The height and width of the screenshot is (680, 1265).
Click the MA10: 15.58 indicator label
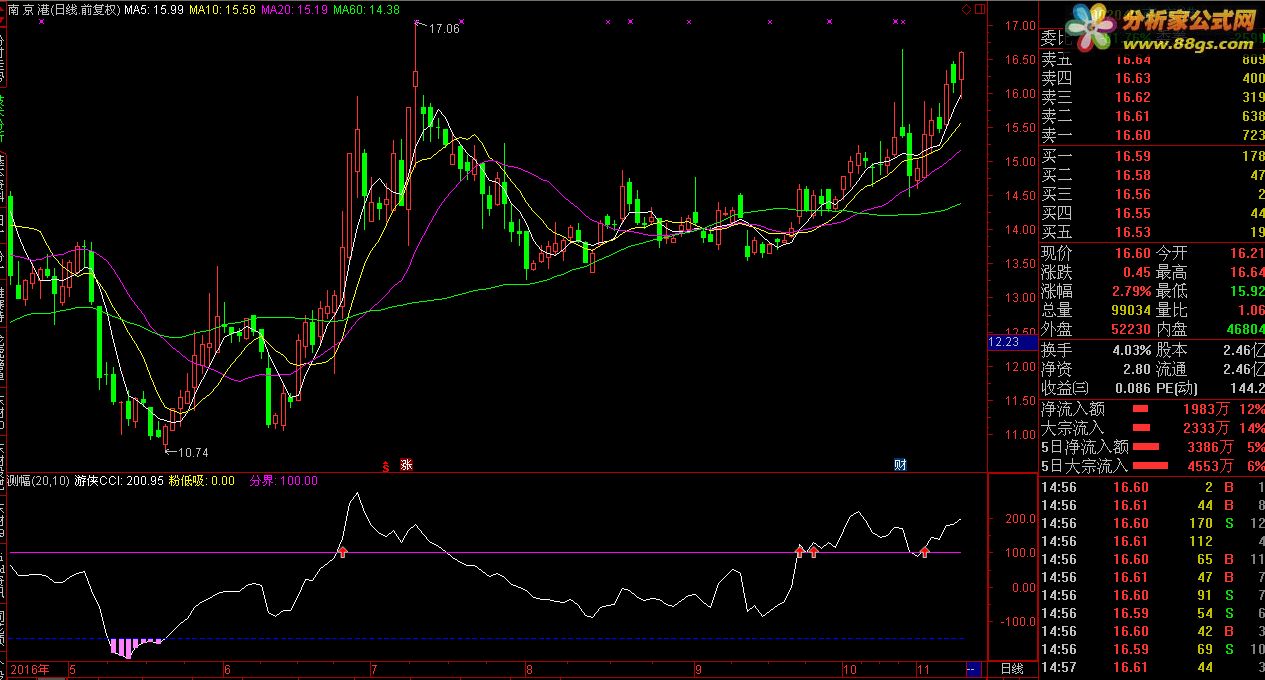[x=222, y=9]
